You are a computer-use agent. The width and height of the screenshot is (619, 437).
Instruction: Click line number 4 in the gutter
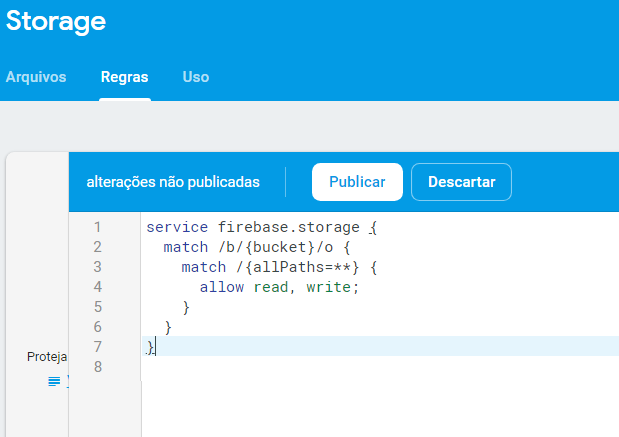coord(98,287)
